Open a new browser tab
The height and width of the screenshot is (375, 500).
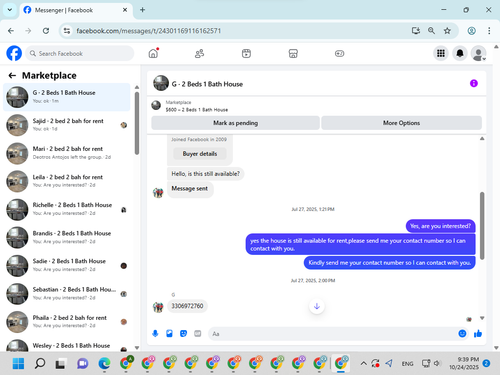142,10
